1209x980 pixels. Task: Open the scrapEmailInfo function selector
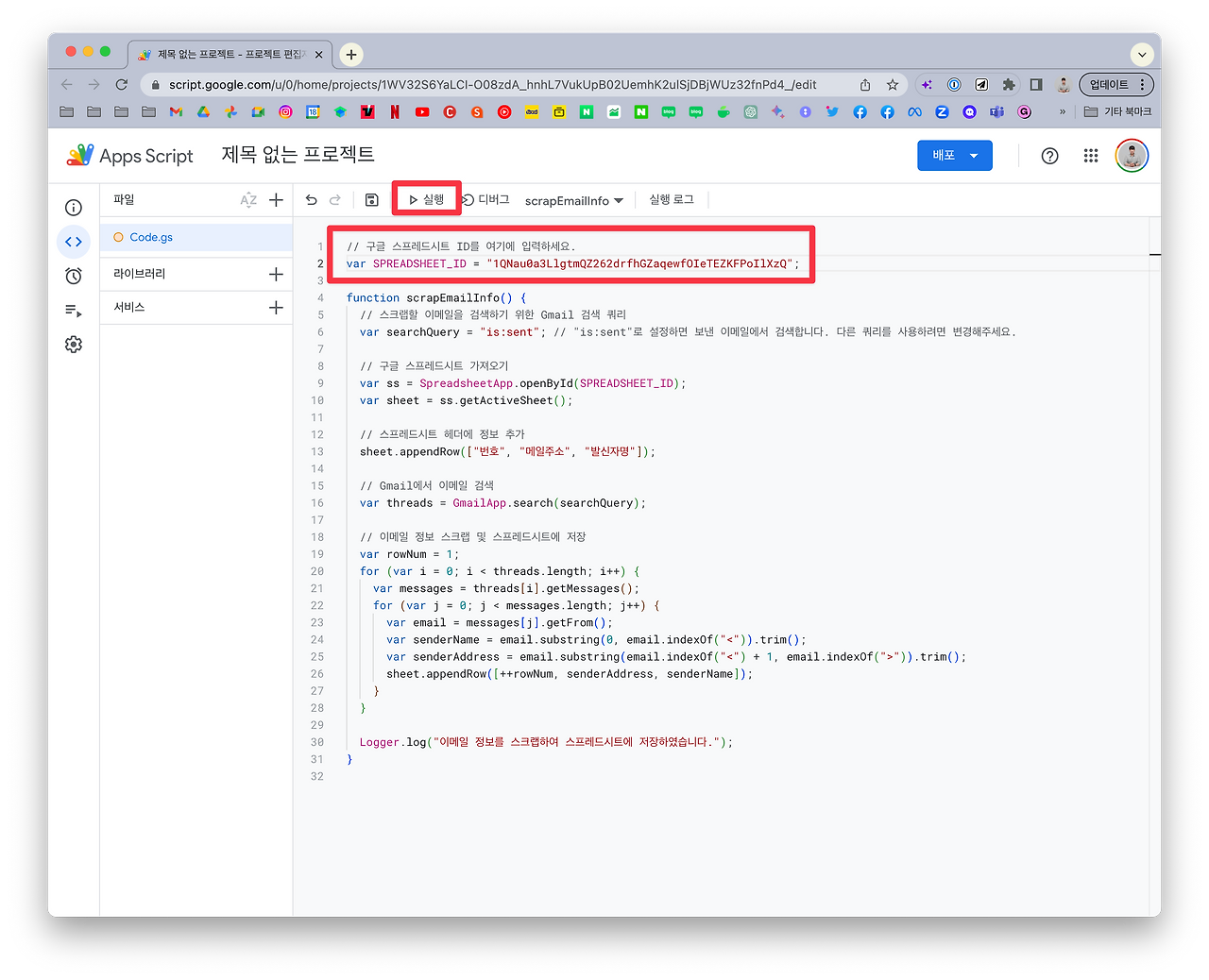(574, 200)
